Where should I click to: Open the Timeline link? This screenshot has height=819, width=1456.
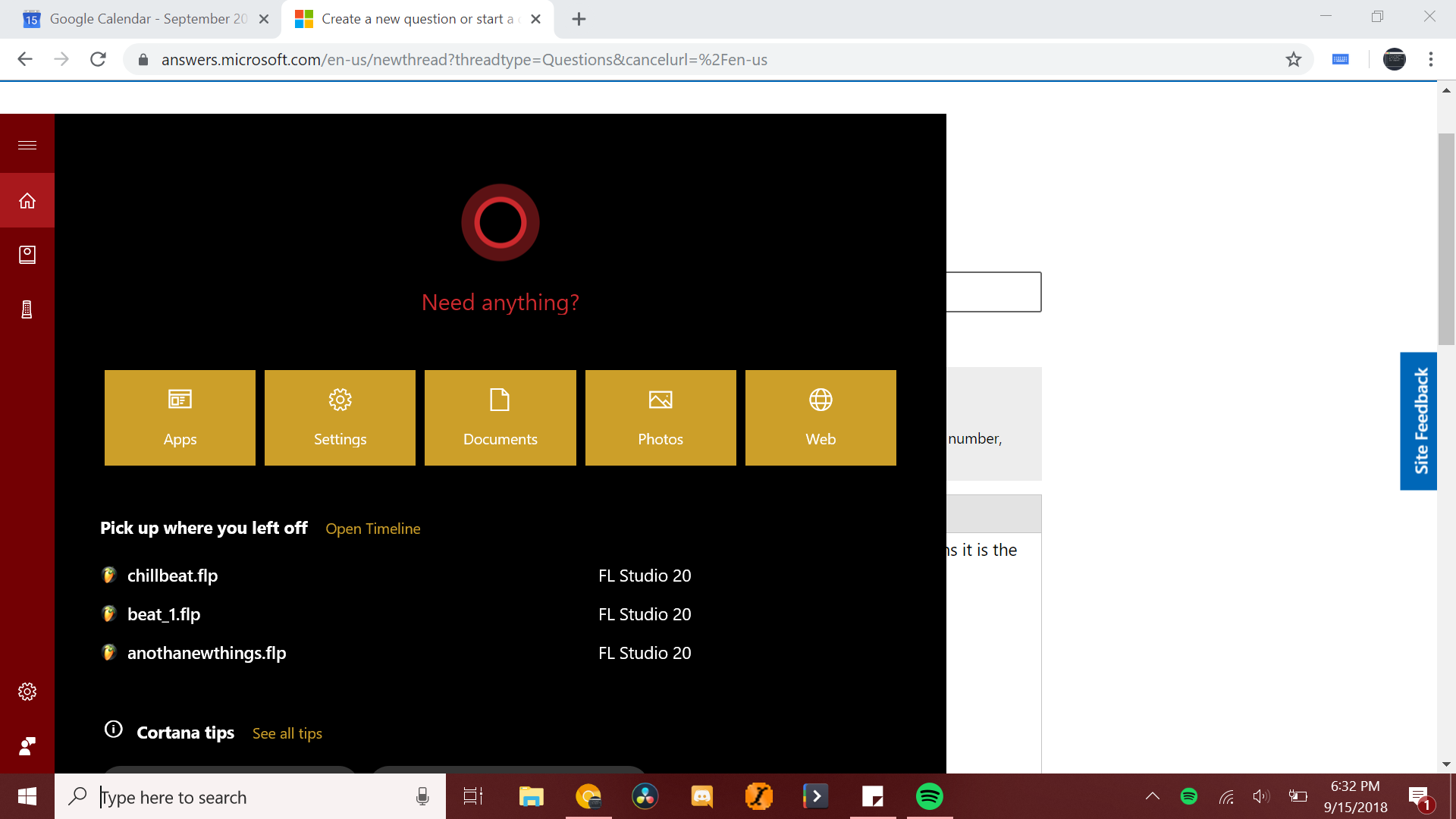click(372, 529)
